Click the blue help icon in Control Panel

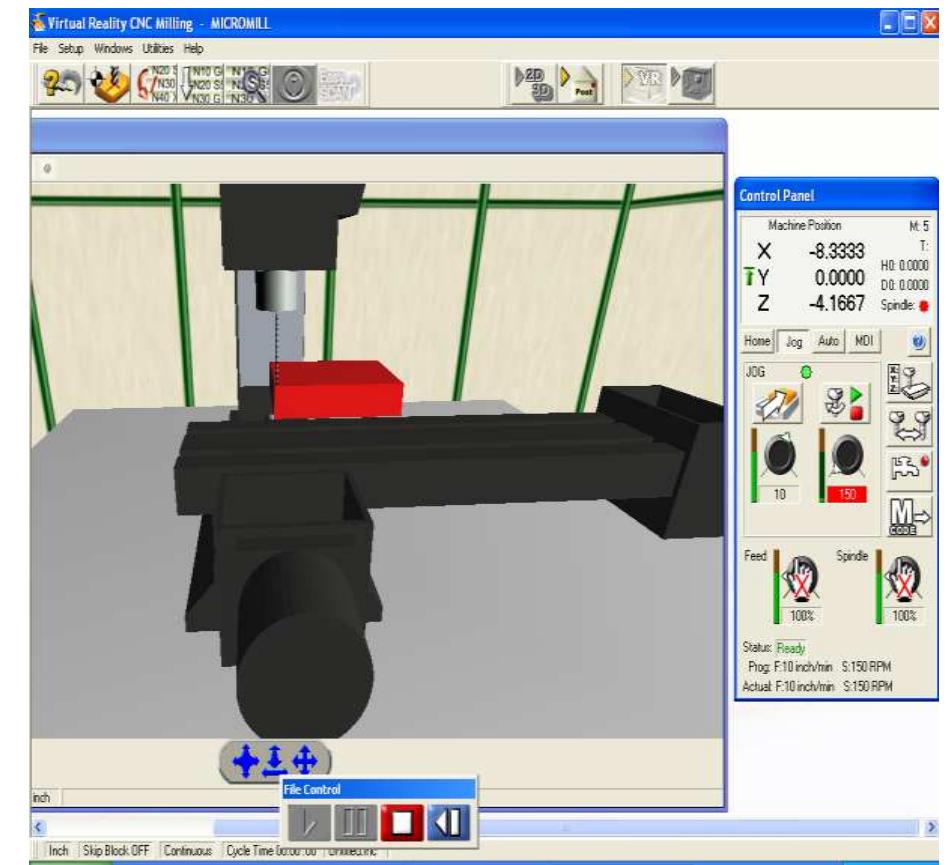coord(918,342)
